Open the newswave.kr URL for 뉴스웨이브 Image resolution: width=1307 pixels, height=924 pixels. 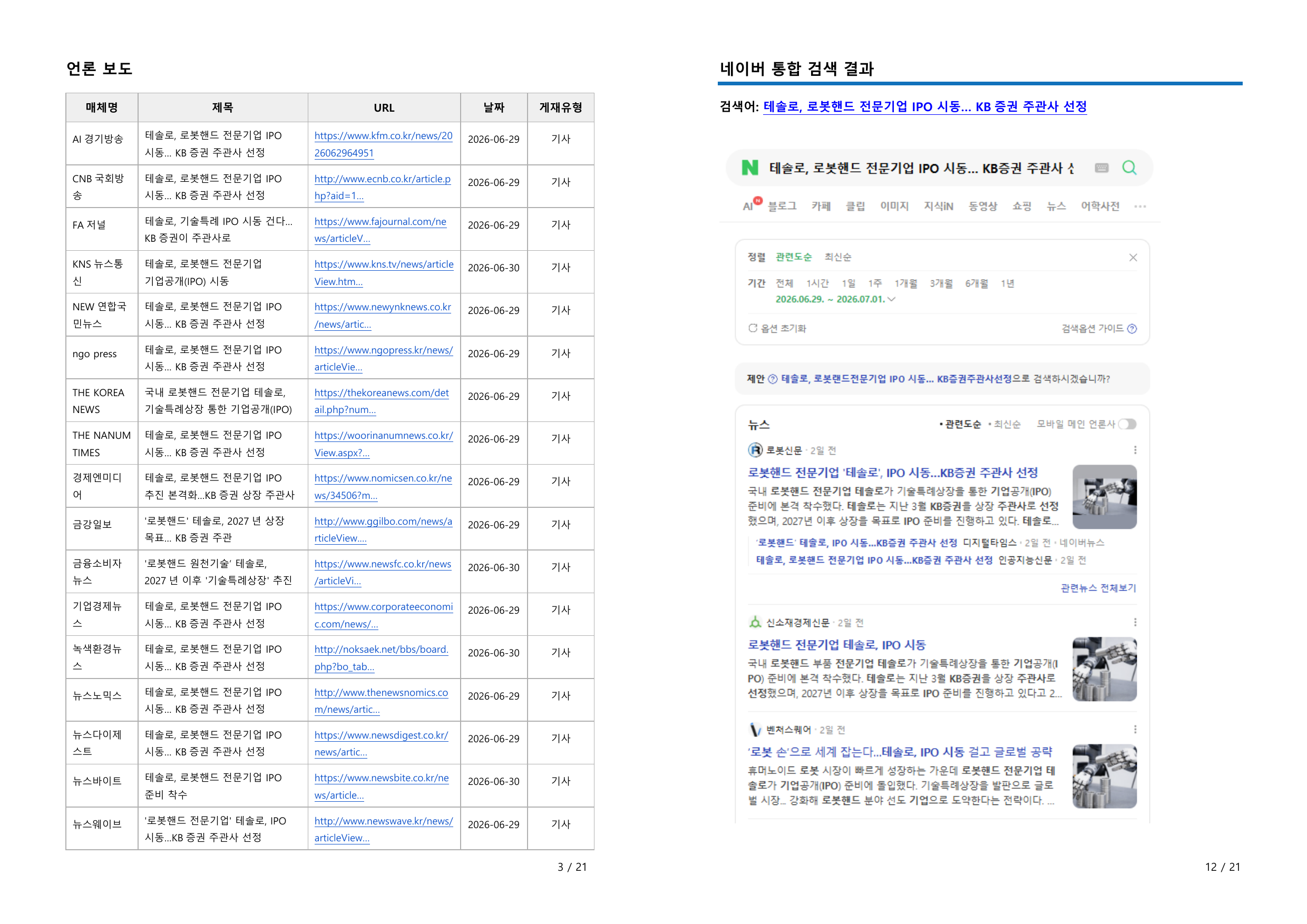pyautogui.click(x=383, y=829)
